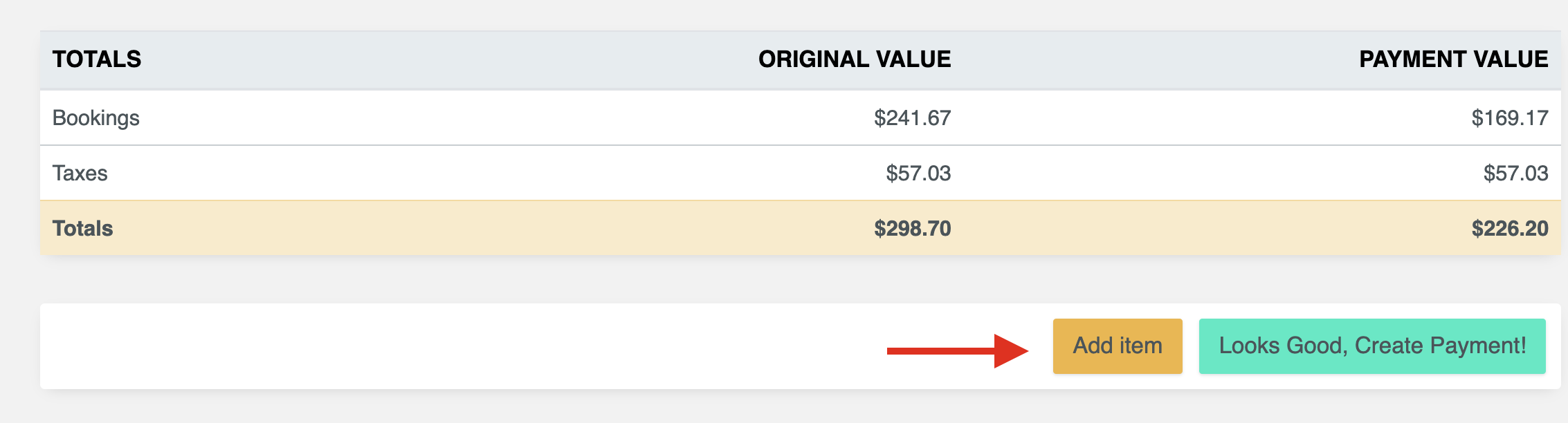The width and height of the screenshot is (1568, 423).
Task: Click the Taxes row label
Action: pos(80,173)
